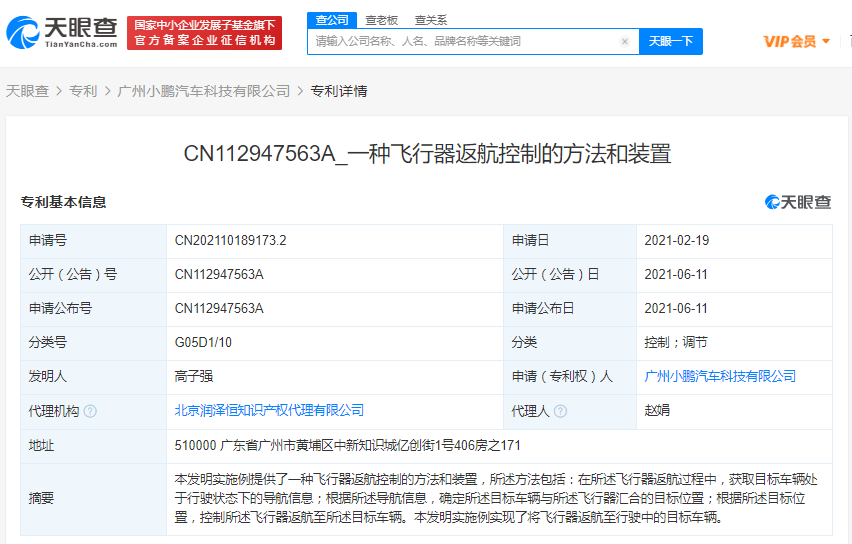
Task: Select CN112947563A in the 申请公布号 row
Action: coord(219,309)
